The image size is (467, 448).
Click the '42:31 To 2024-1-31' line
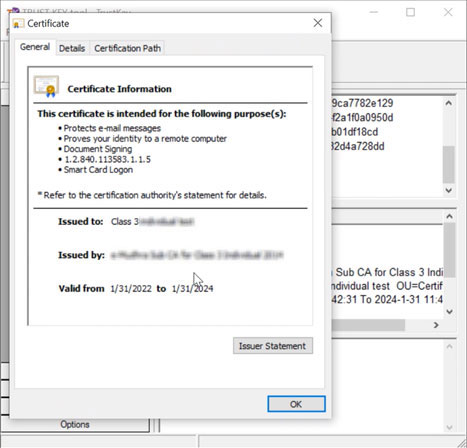click(387, 299)
